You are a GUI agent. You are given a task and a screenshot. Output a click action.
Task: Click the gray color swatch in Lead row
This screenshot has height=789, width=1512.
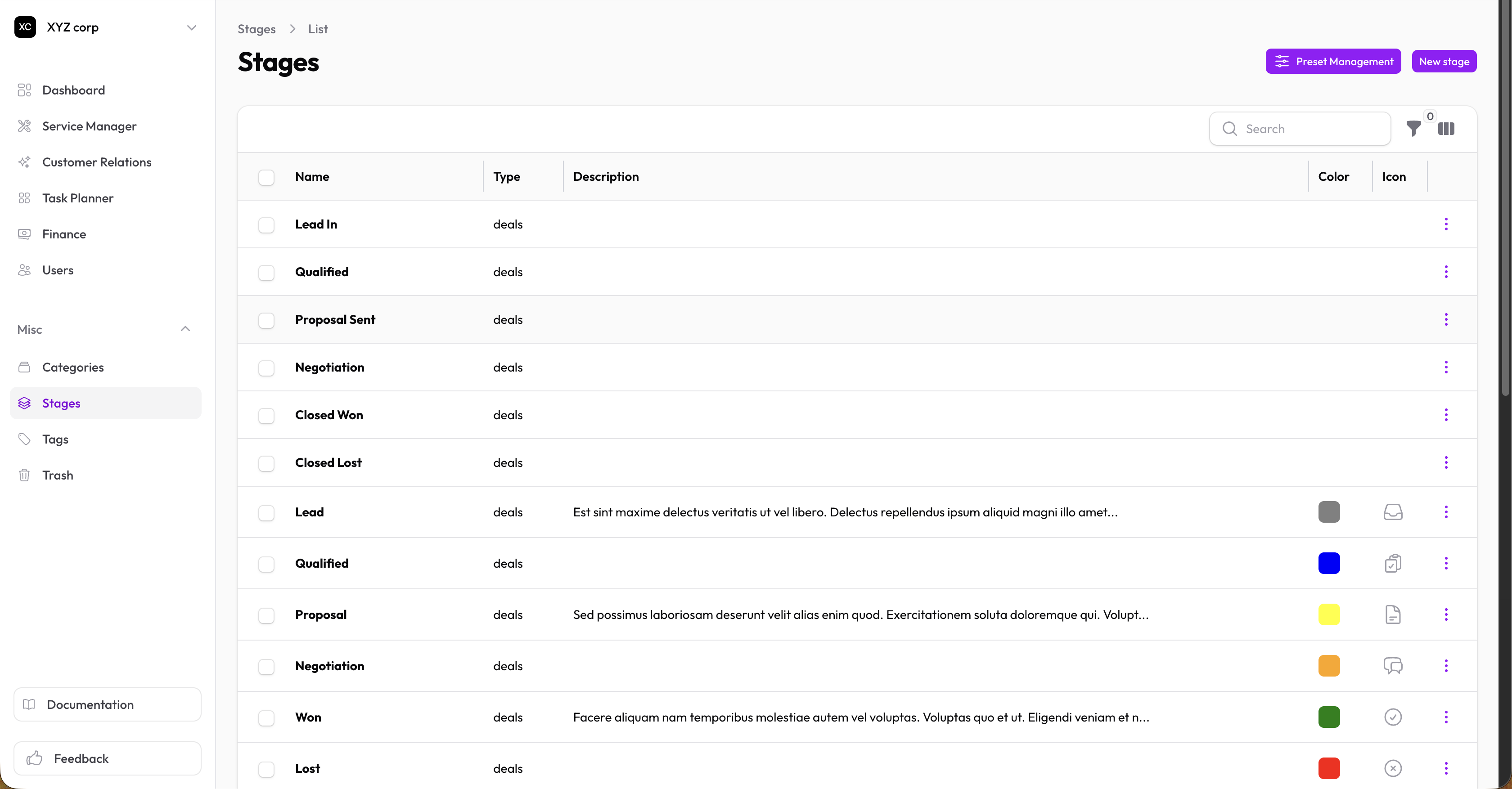tap(1329, 512)
